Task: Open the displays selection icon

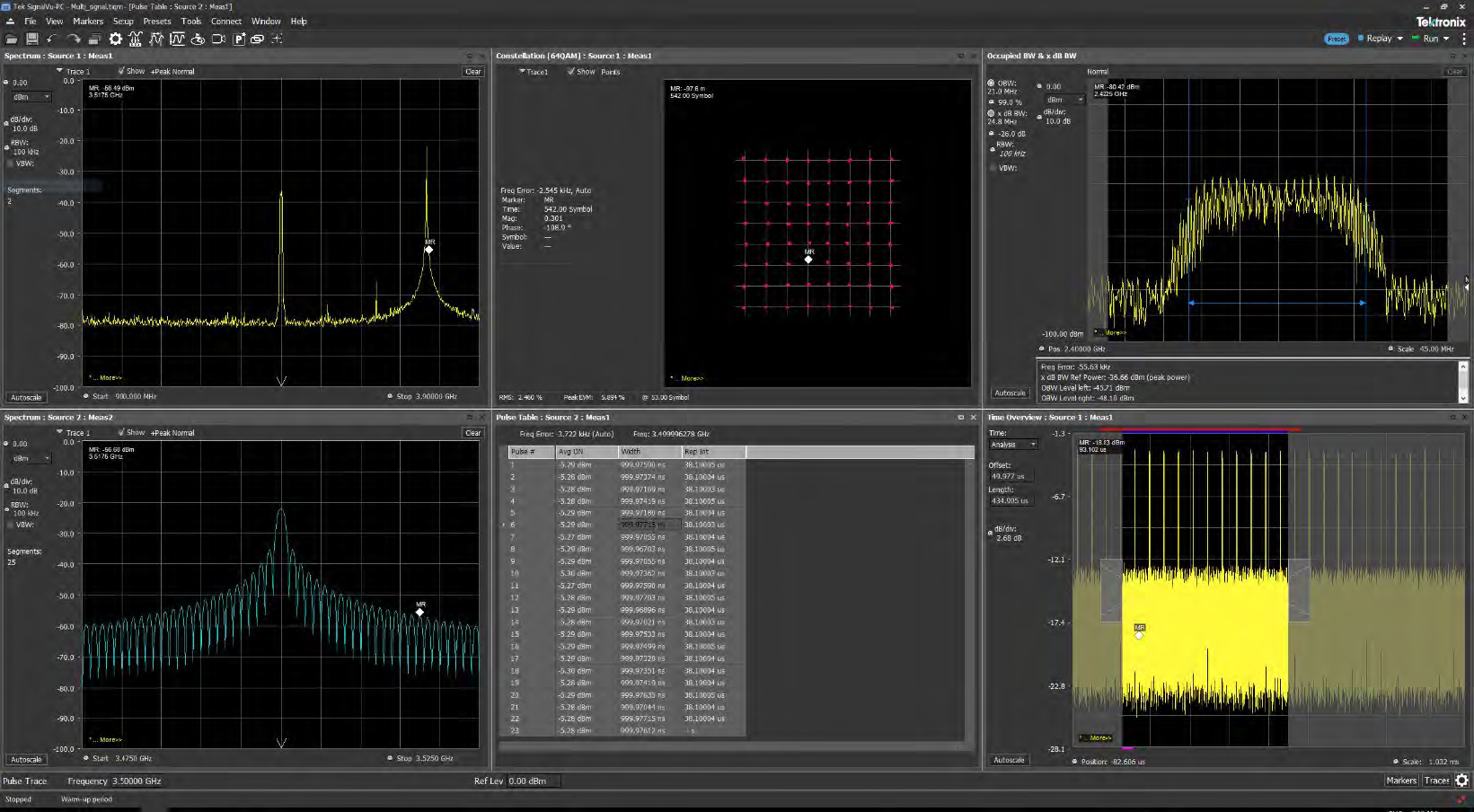Action: [94, 39]
